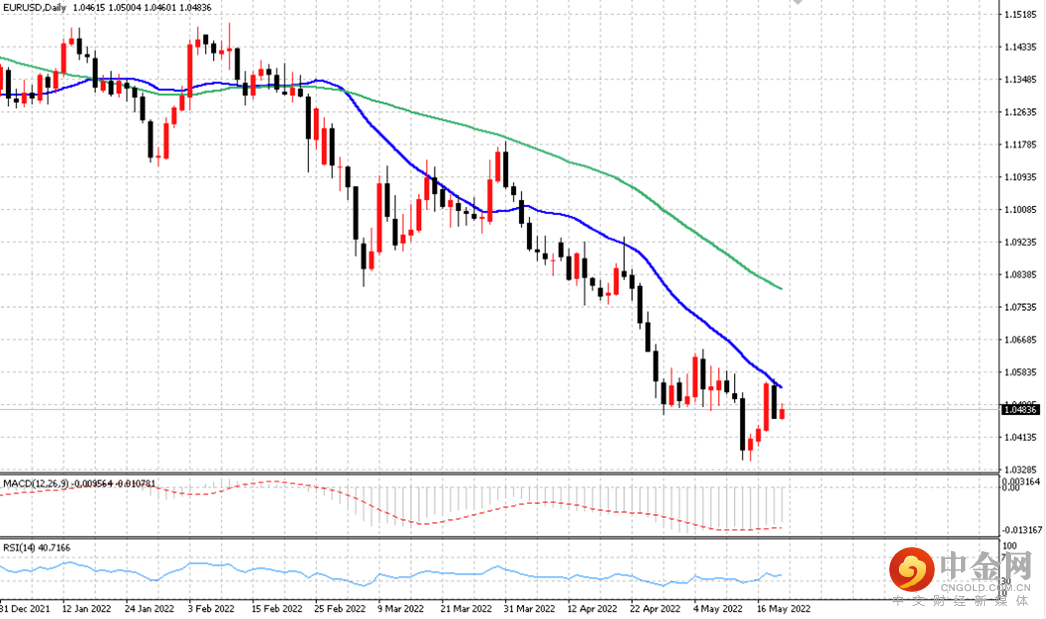
Task: Click the 1.03285 price axis label
Action: [x=1021, y=470]
